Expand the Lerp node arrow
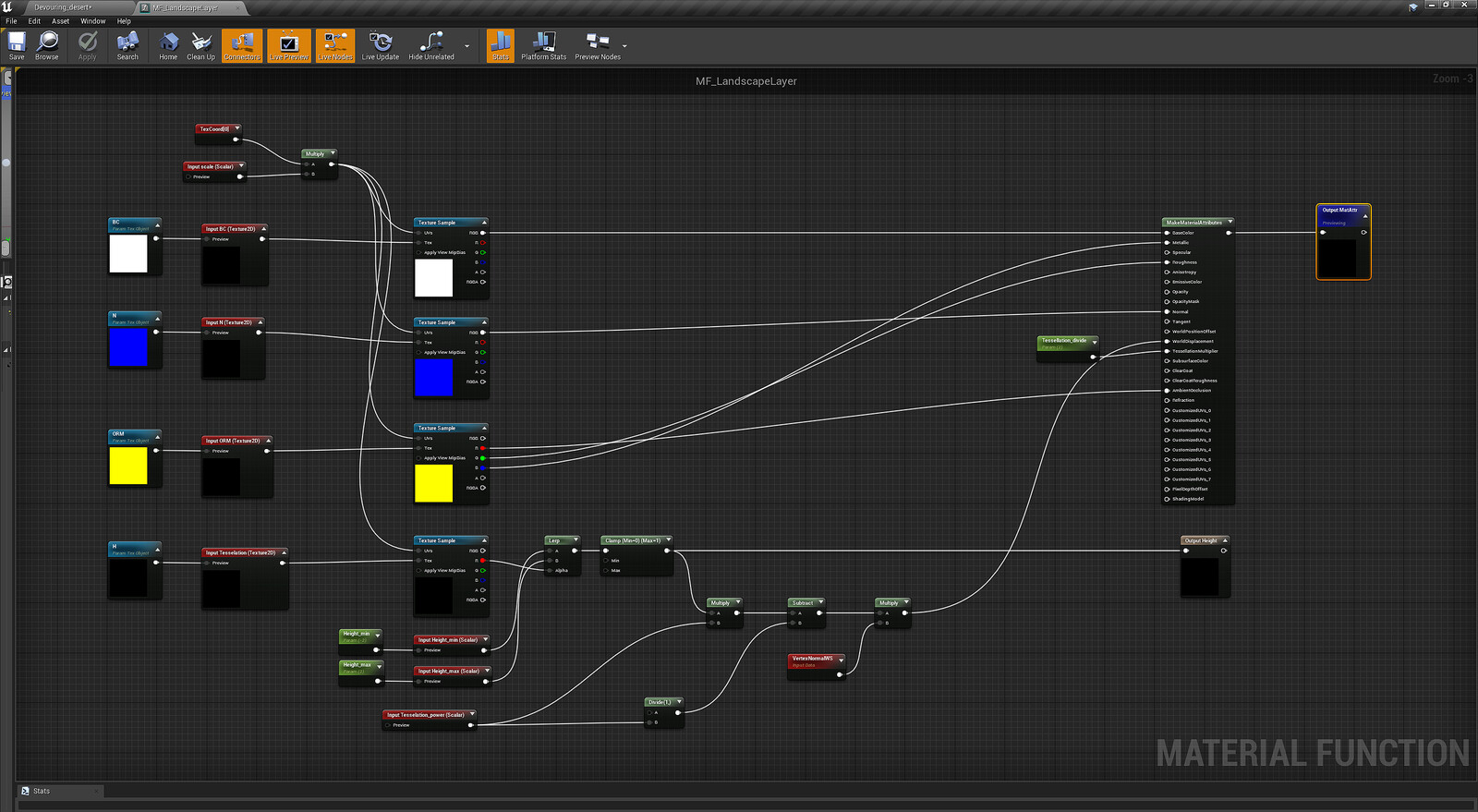 point(575,540)
